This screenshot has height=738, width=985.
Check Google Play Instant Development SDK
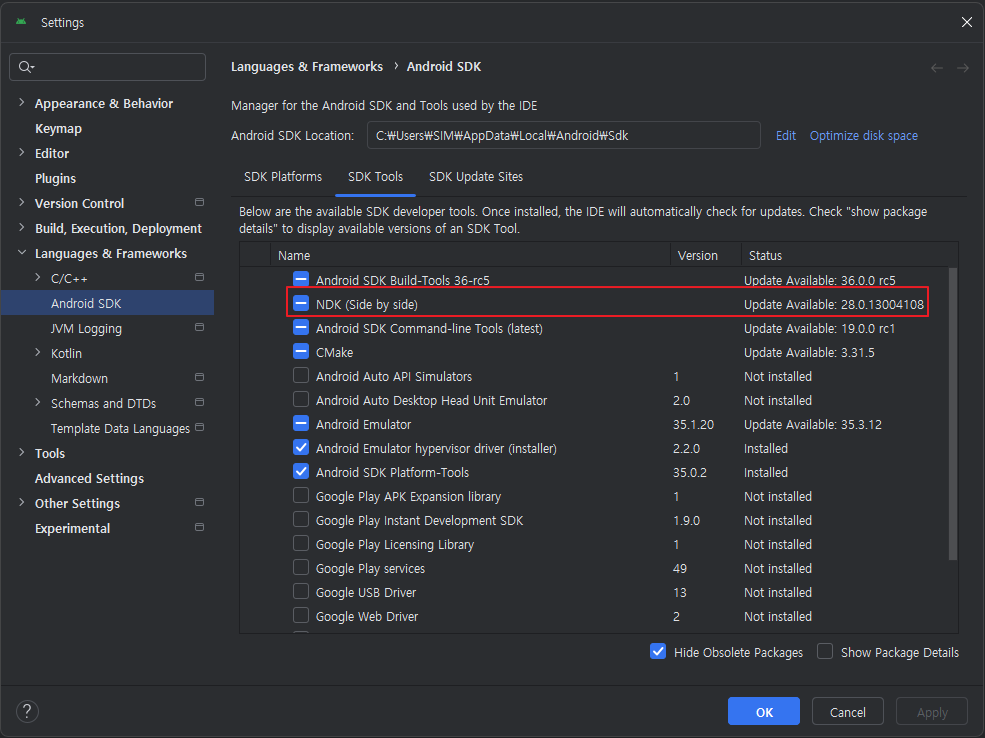click(301, 519)
